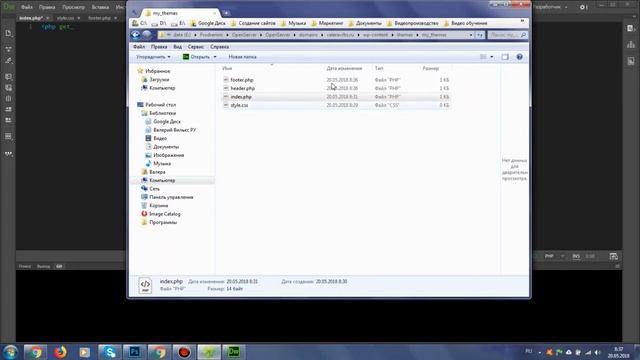The height and width of the screenshot is (360, 640).
Task: Select the index.php file row
Action: click(x=336, y=97)
